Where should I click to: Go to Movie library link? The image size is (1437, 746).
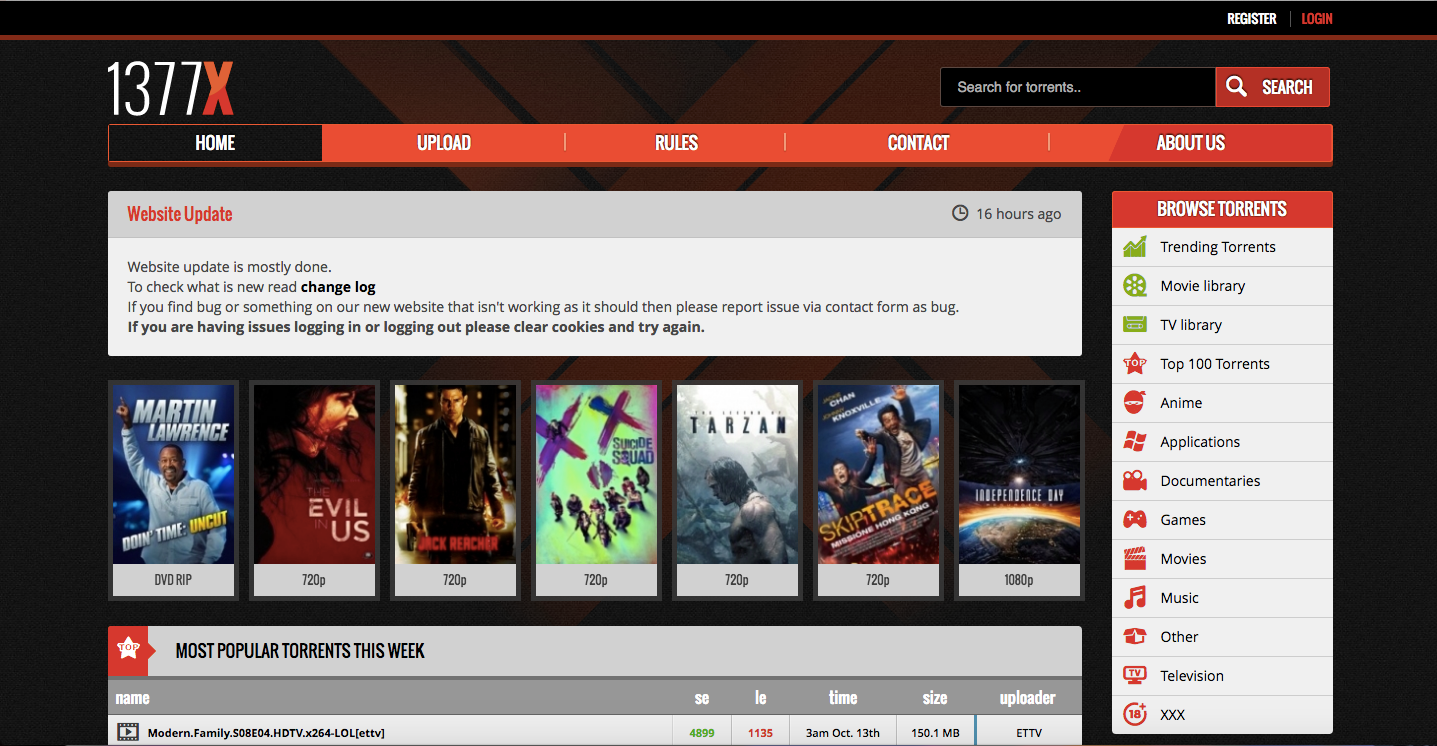(1202, 286)
